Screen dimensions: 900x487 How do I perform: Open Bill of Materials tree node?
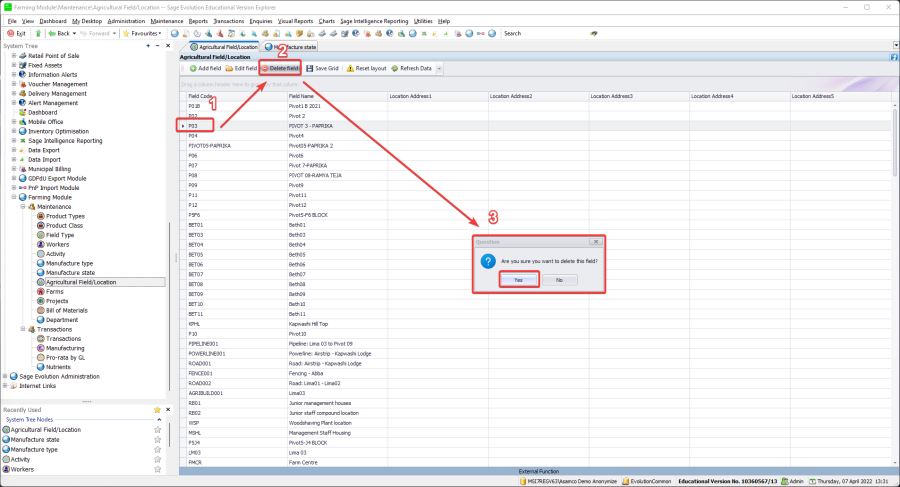[69, 310]
